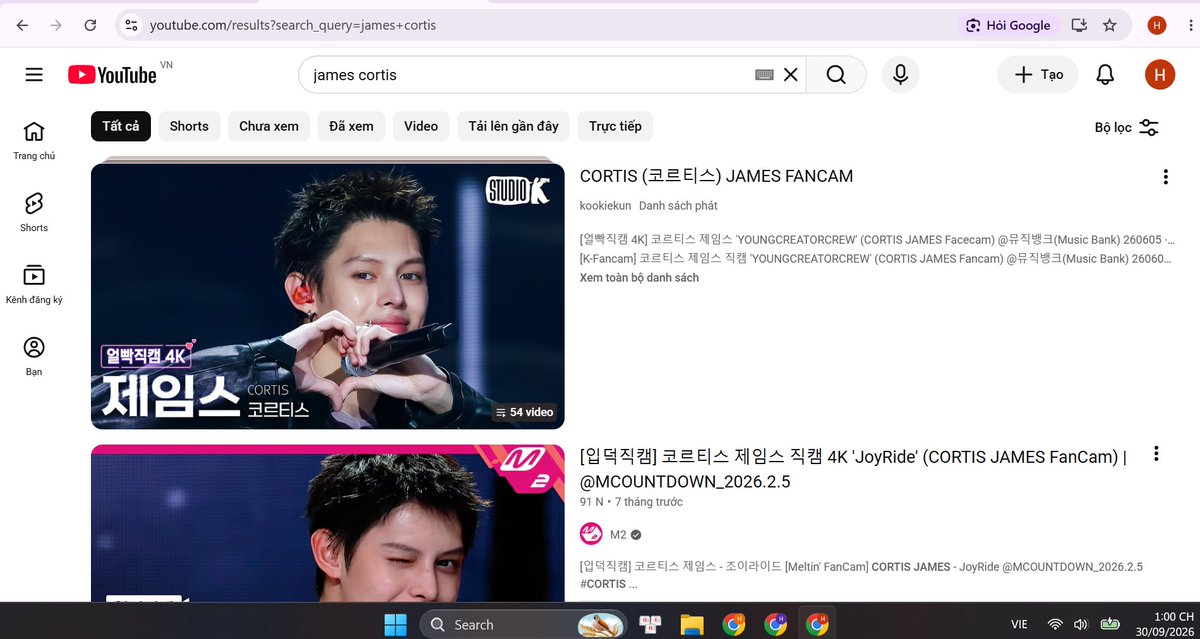Click the browser forward arrow

[56, 25]
